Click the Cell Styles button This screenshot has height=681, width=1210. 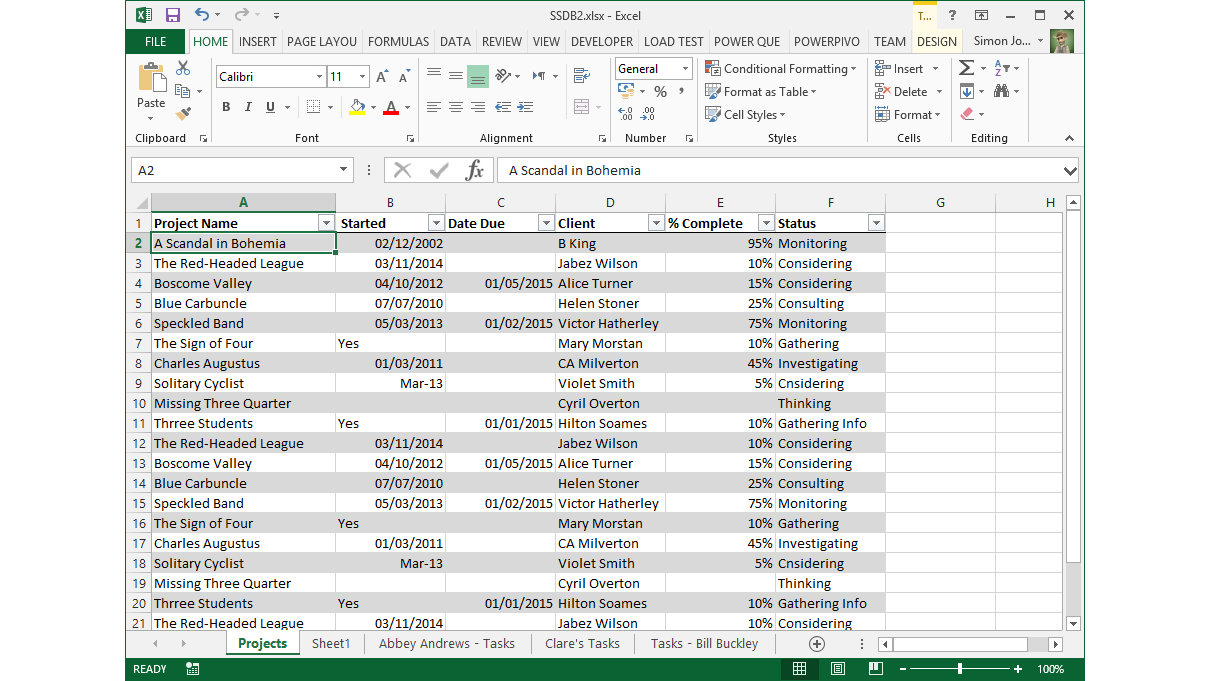745,114
